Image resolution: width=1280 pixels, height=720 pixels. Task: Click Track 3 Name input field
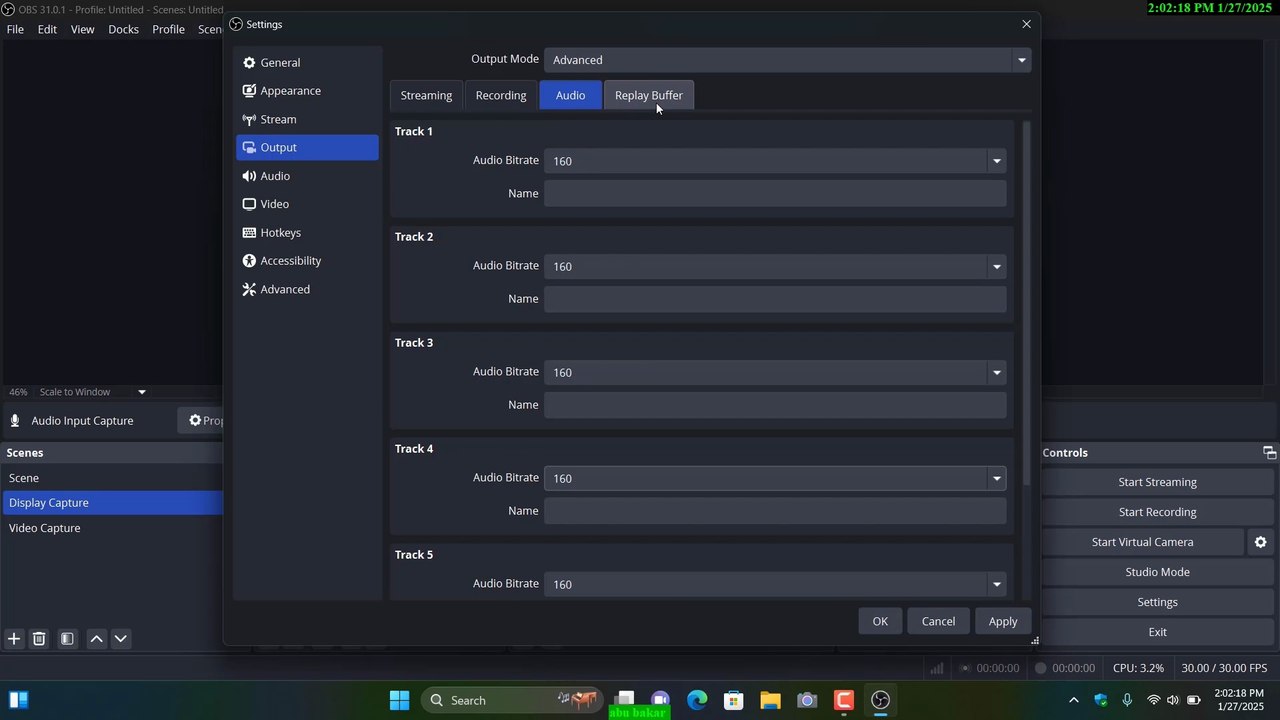(x=775, y=405)
